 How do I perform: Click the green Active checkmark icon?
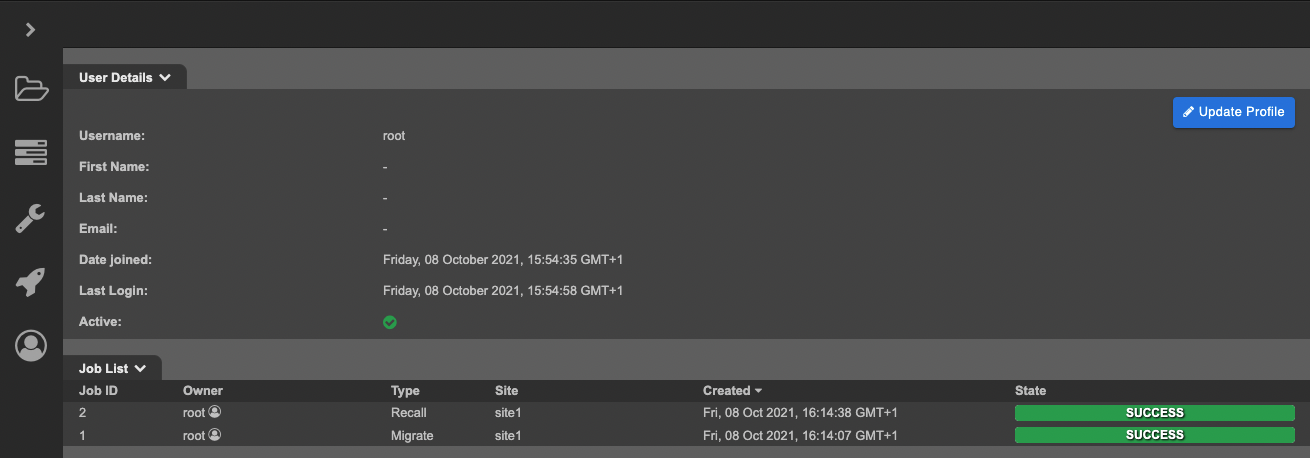point(390,322)
